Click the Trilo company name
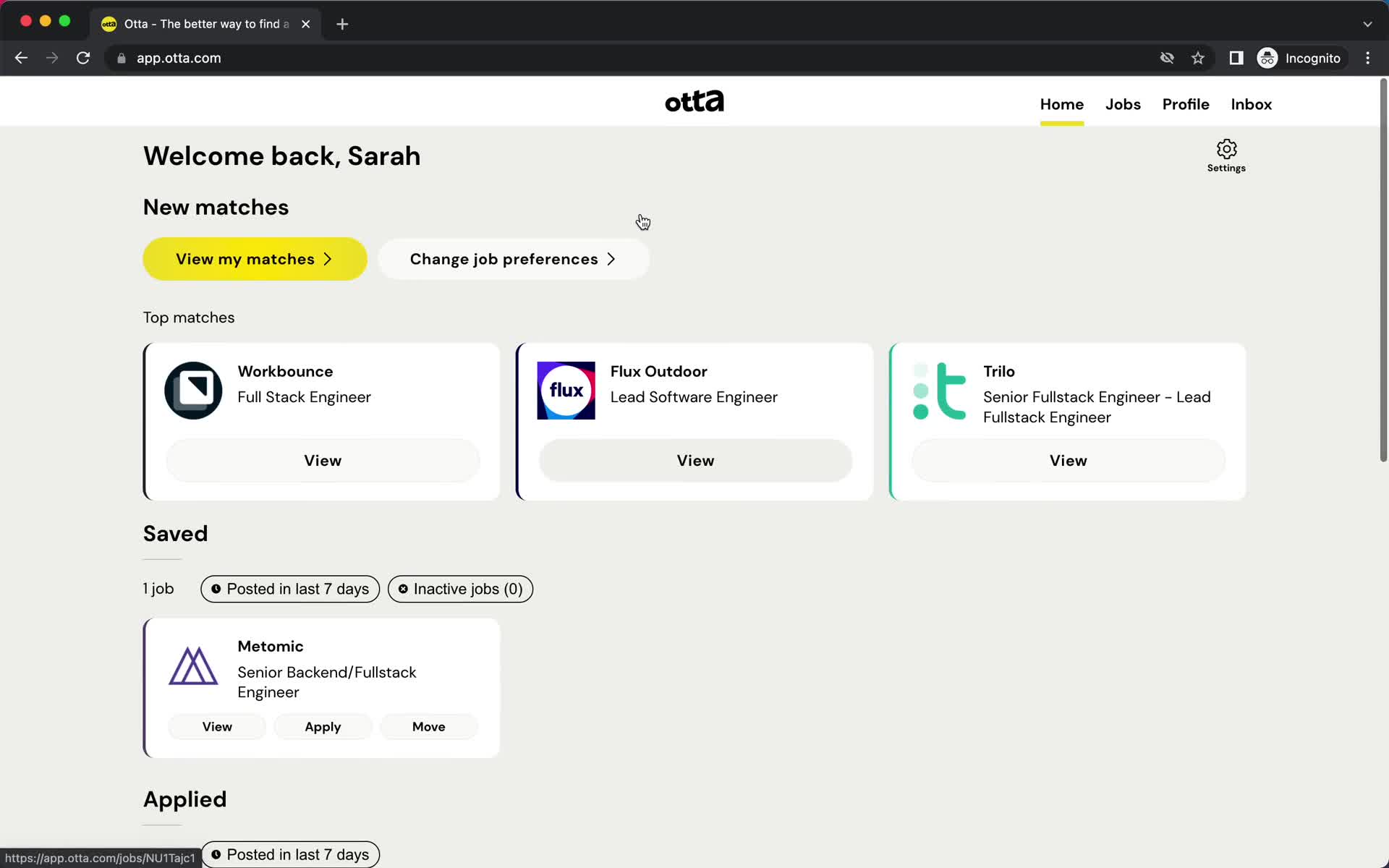The width and height of the screenshot is (1389, 868). point(998,371)
